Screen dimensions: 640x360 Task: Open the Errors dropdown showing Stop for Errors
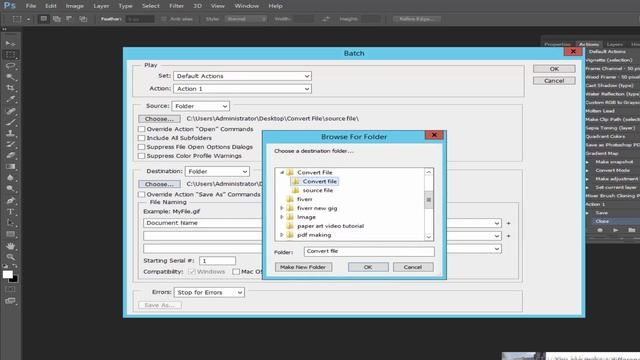pyautogui.click(x=209, y=292)
